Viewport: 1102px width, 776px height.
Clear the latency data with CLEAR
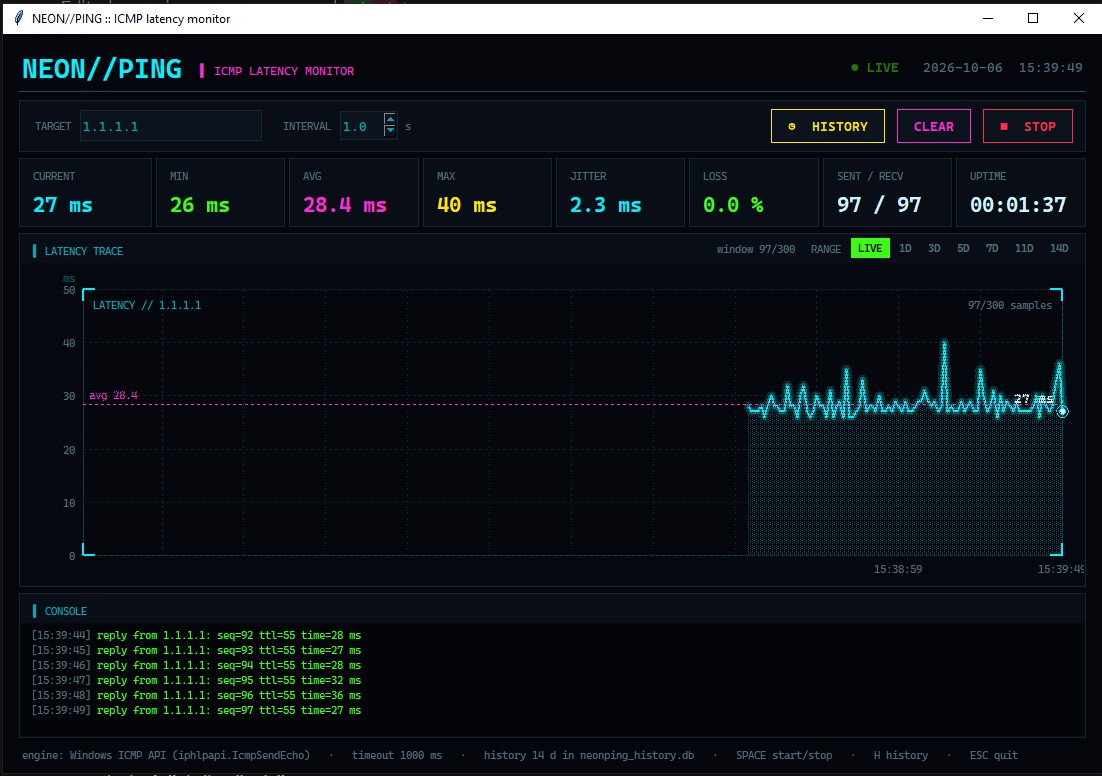click(x=933, y=127)
